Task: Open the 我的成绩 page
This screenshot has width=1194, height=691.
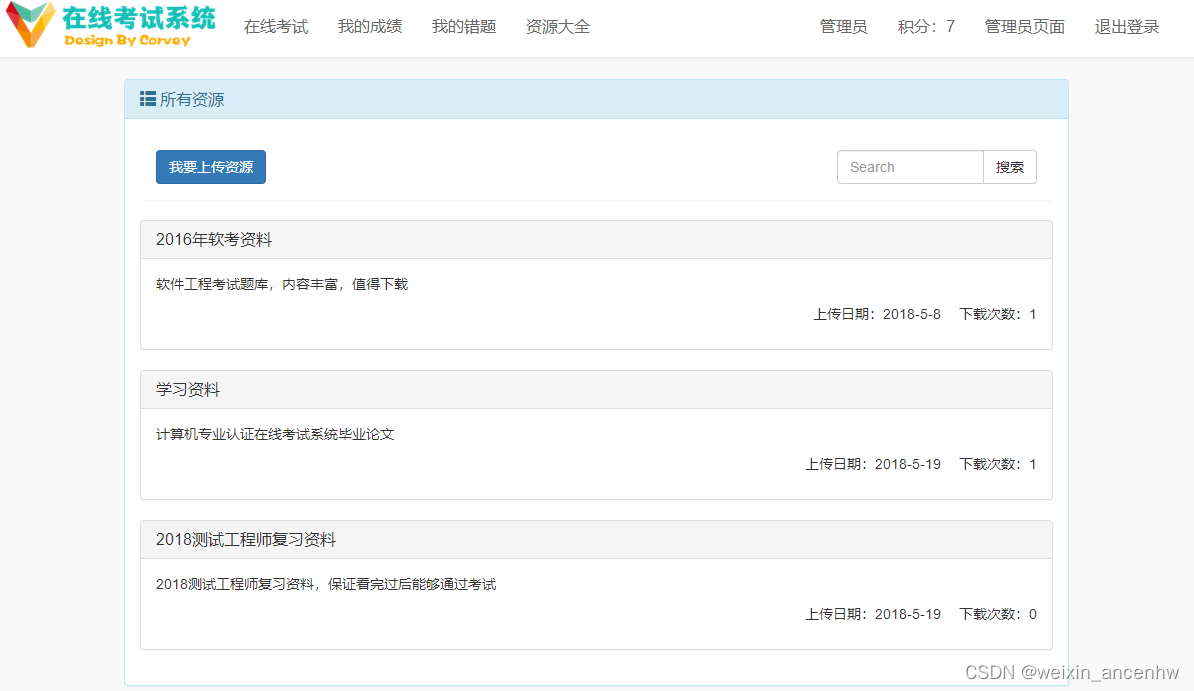Action: (369, 27)
